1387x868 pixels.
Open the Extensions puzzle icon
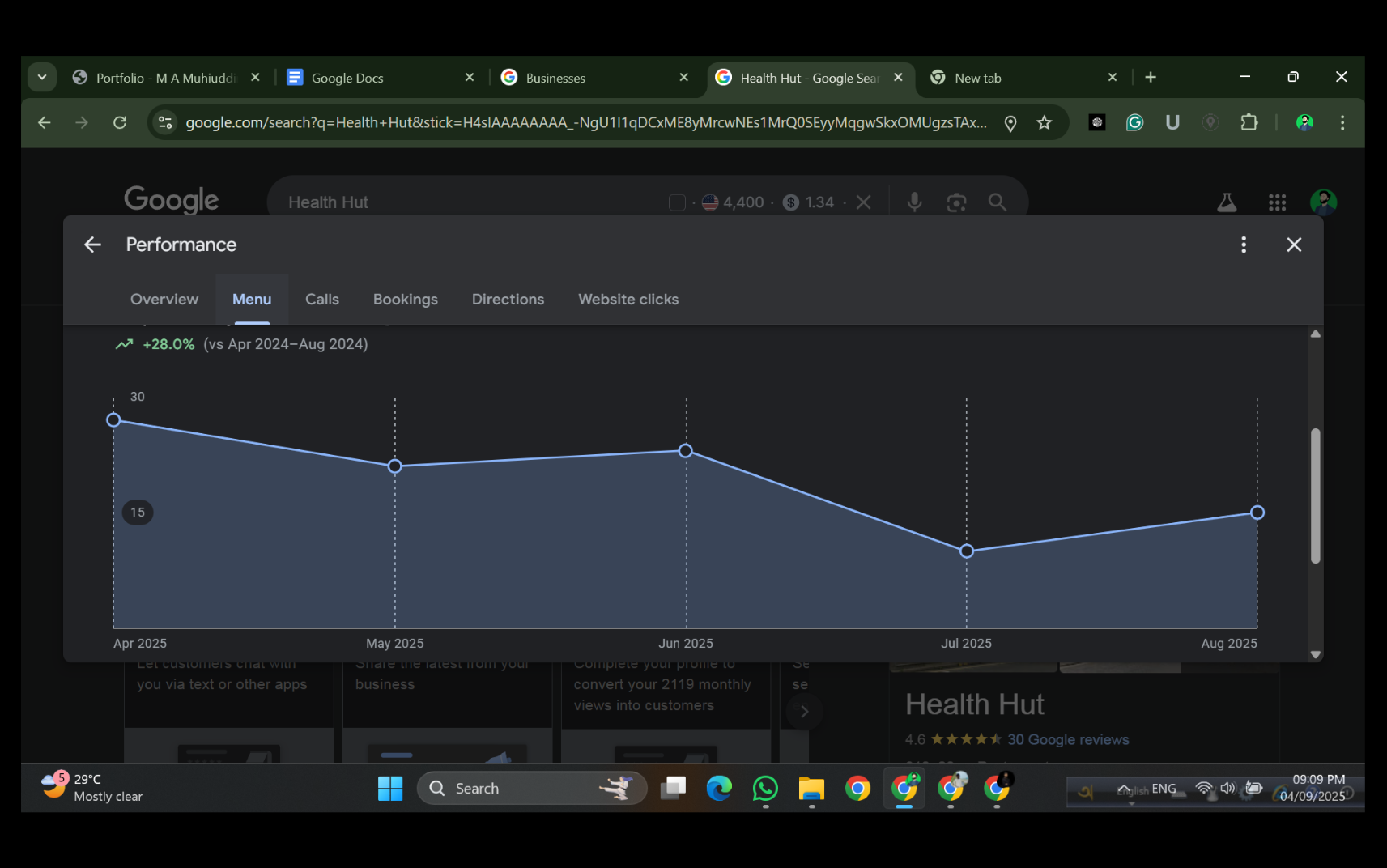(1249, 123)
